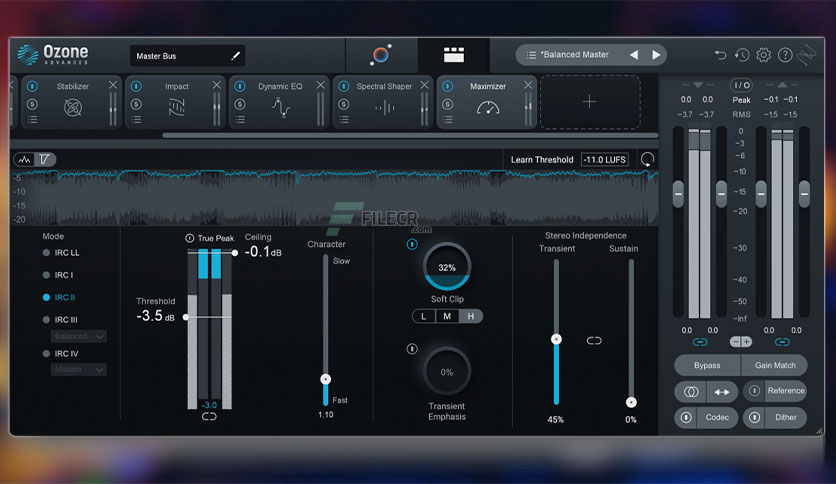Select Soft Clip M mode
Screen dimensions: 836x484
click(x=447, y=316)
